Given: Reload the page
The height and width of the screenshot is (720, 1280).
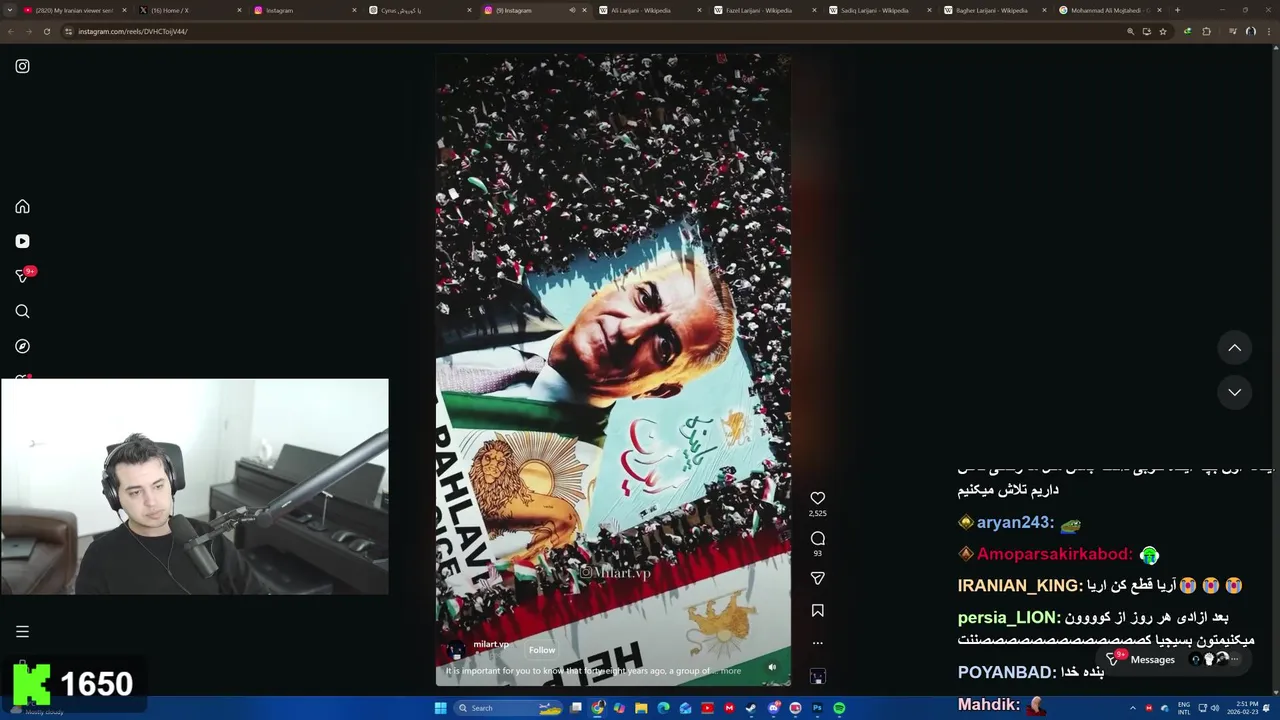Looking at the screenshot, I should point(46,31).
